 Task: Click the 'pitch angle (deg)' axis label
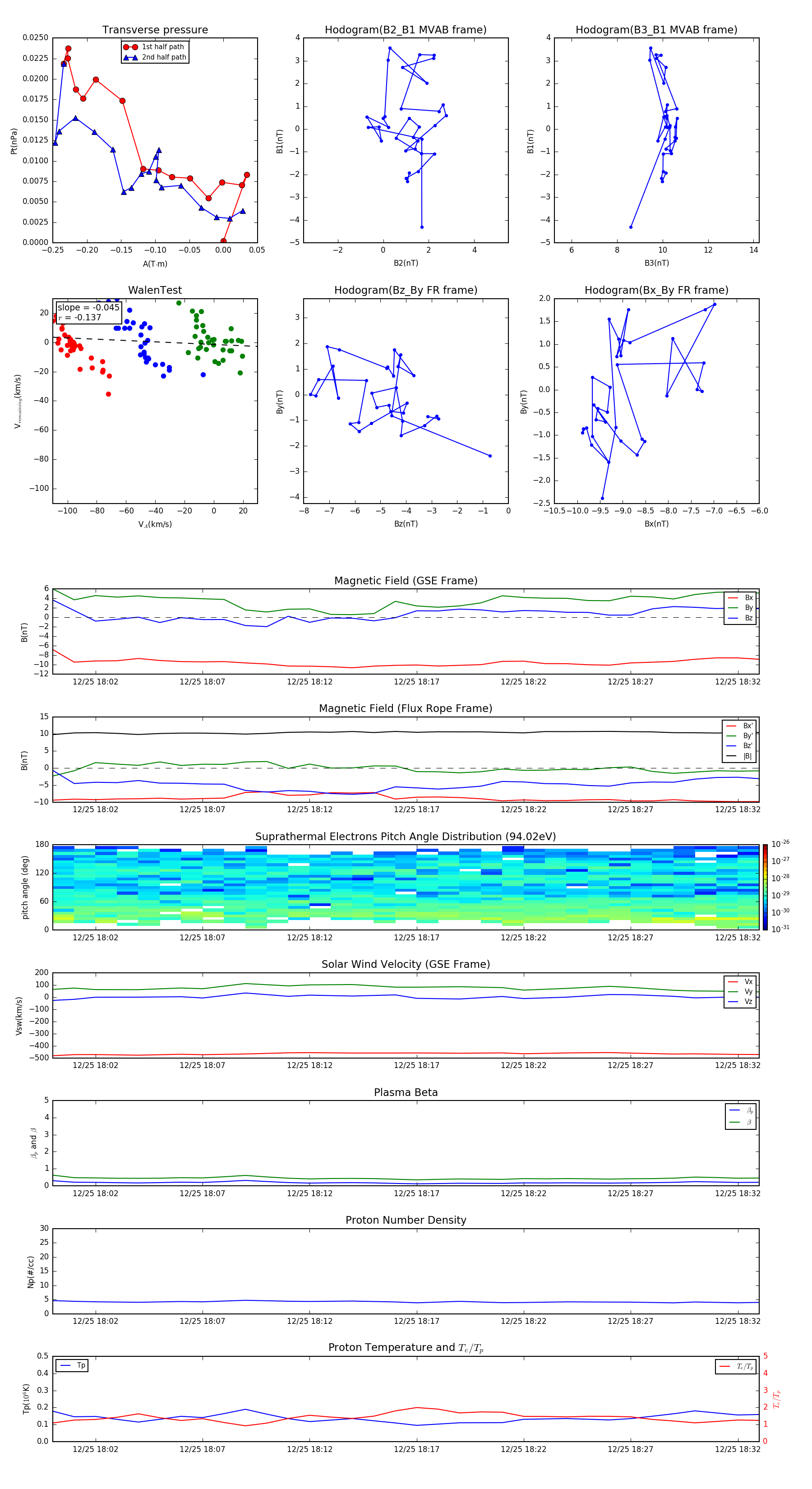25,887
